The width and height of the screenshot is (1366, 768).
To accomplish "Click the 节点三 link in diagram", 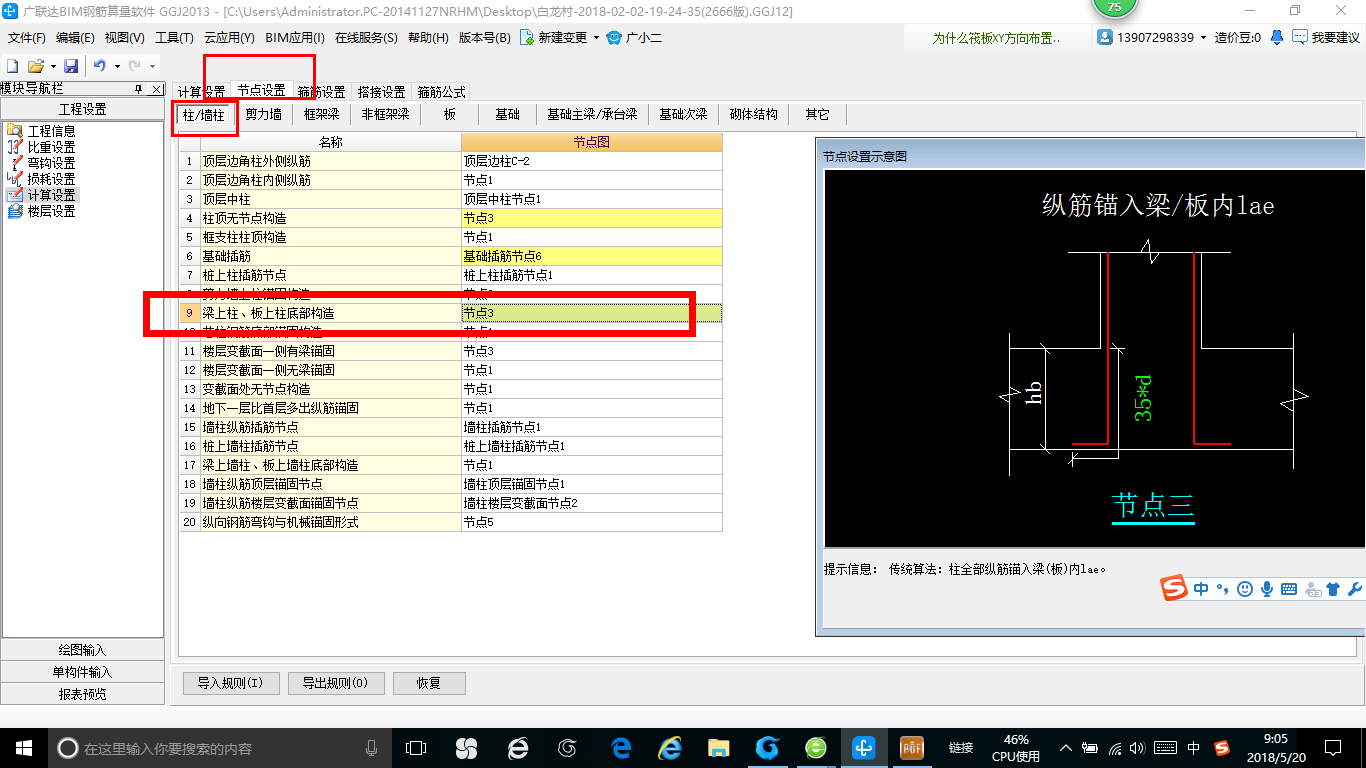I will click(1153, 505).
